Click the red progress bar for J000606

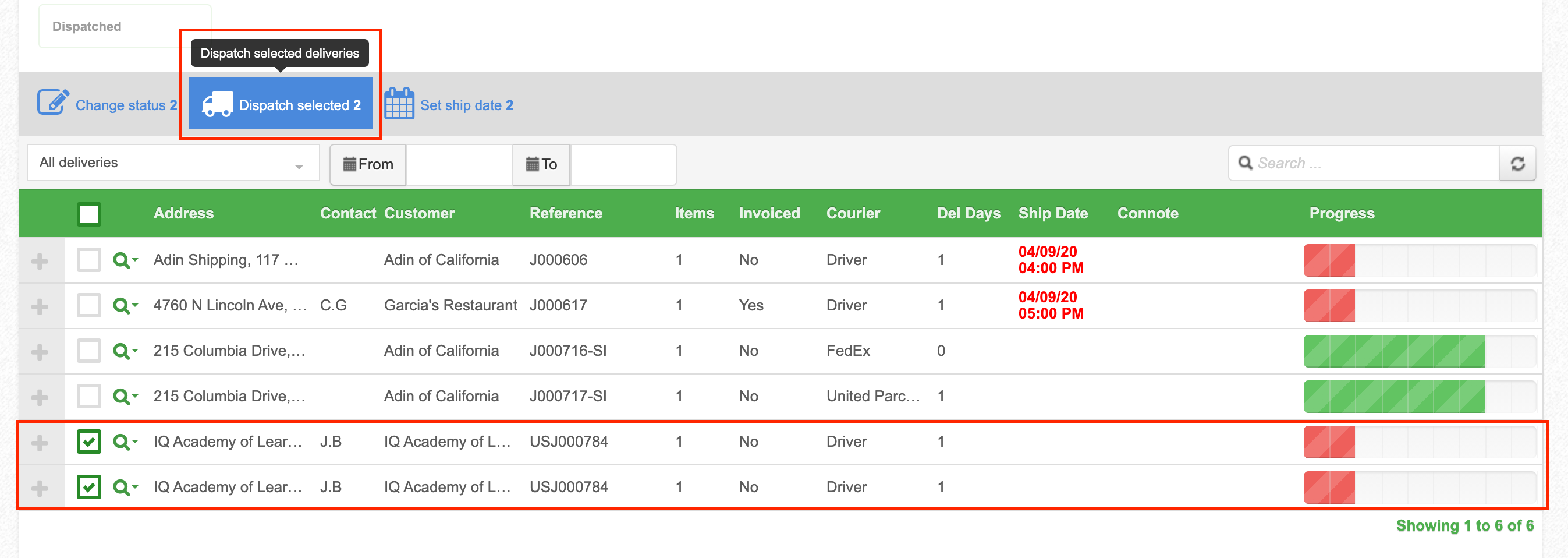(x=1329, y=260)
